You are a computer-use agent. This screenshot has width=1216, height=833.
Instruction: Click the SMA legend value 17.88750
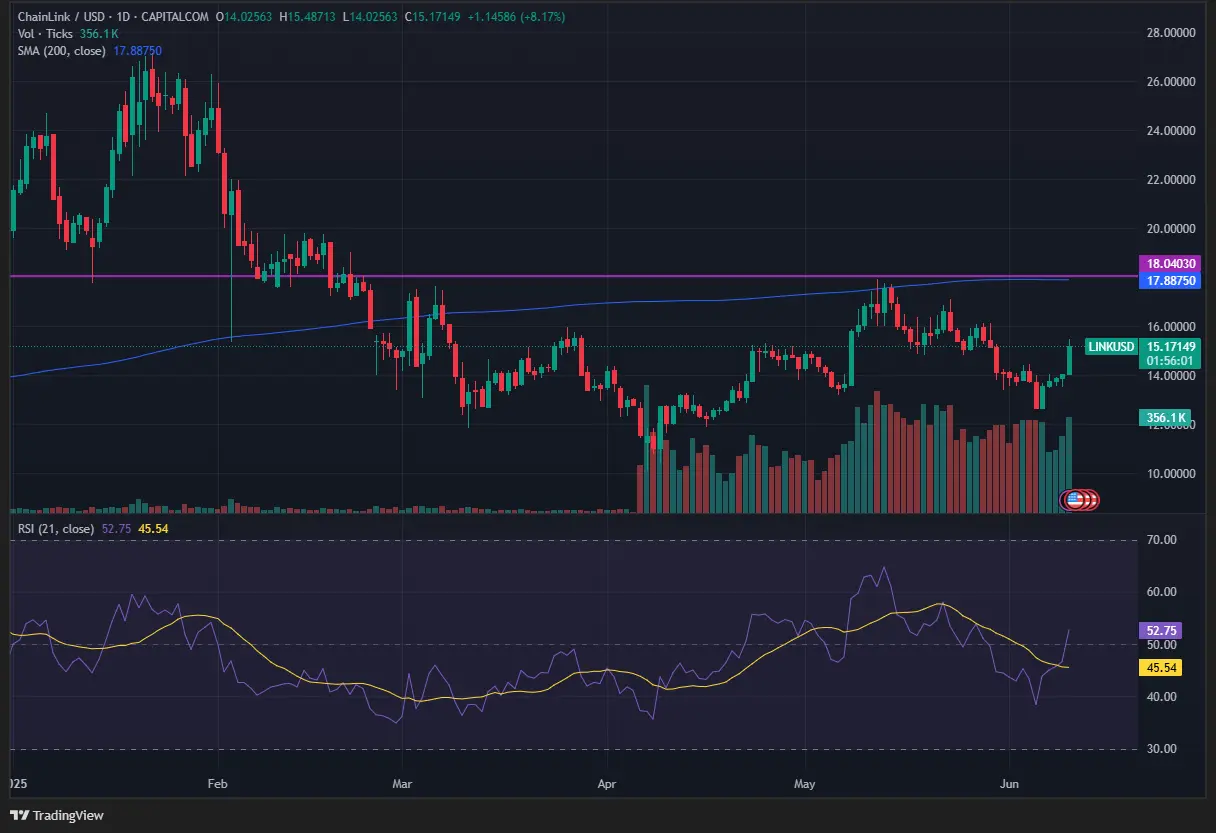(138, 50)
